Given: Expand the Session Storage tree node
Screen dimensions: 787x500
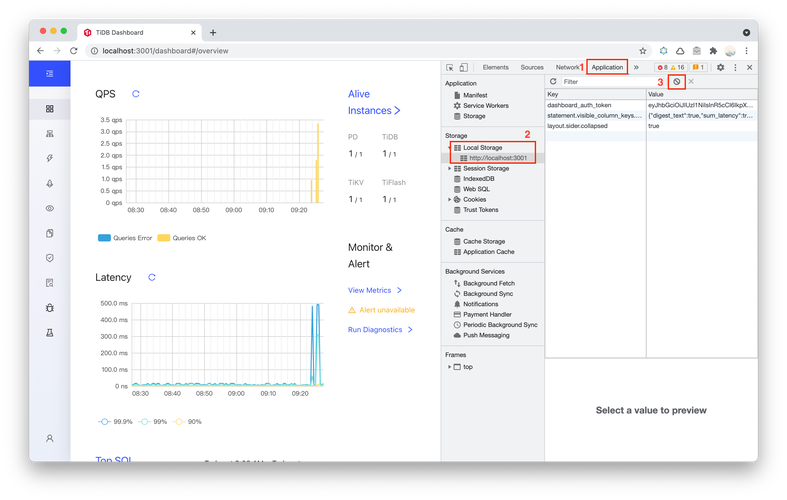Looking at the screenshot, I should tap(450, 168).
